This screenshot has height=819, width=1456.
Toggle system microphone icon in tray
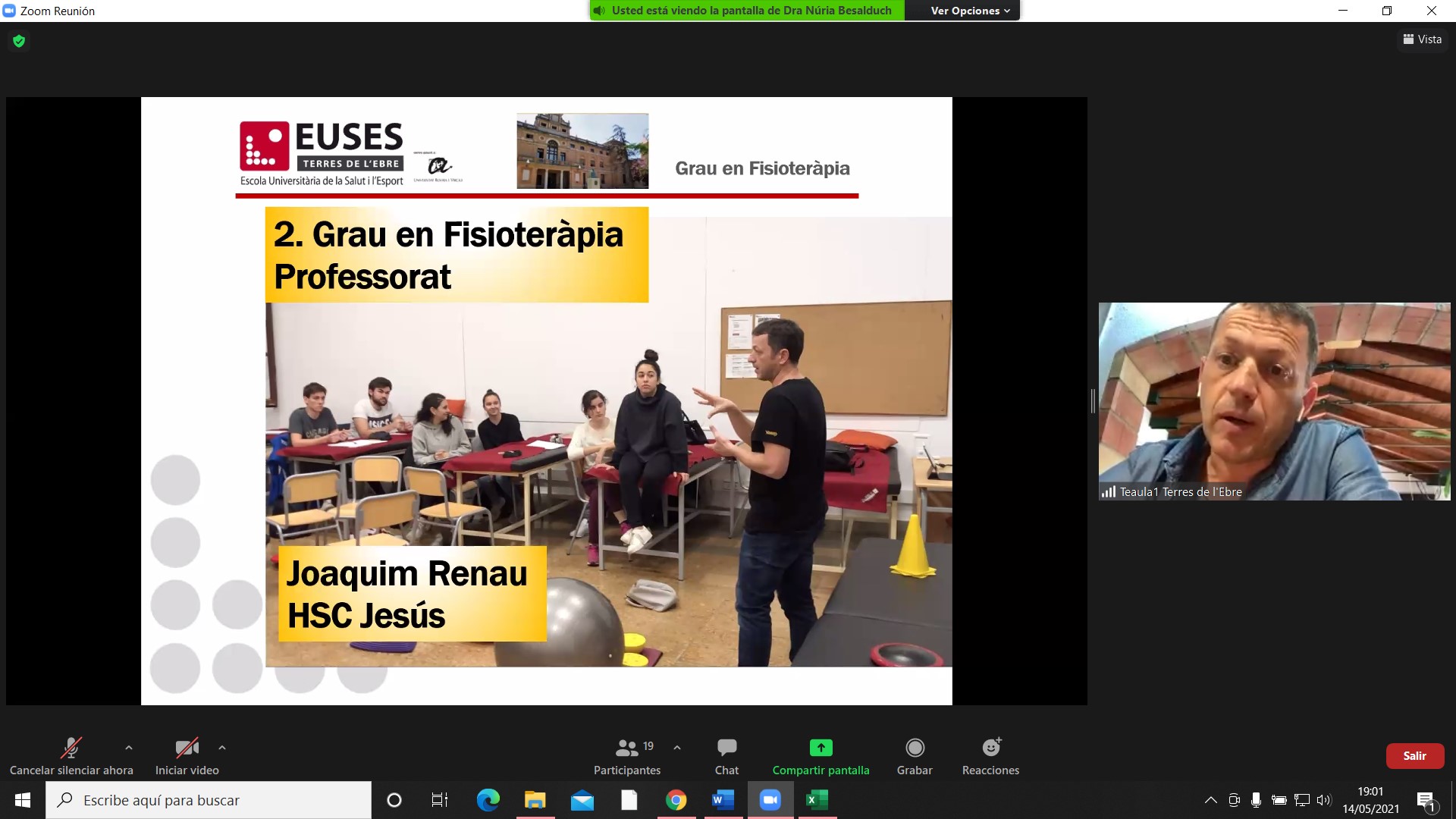point(1256,800)
